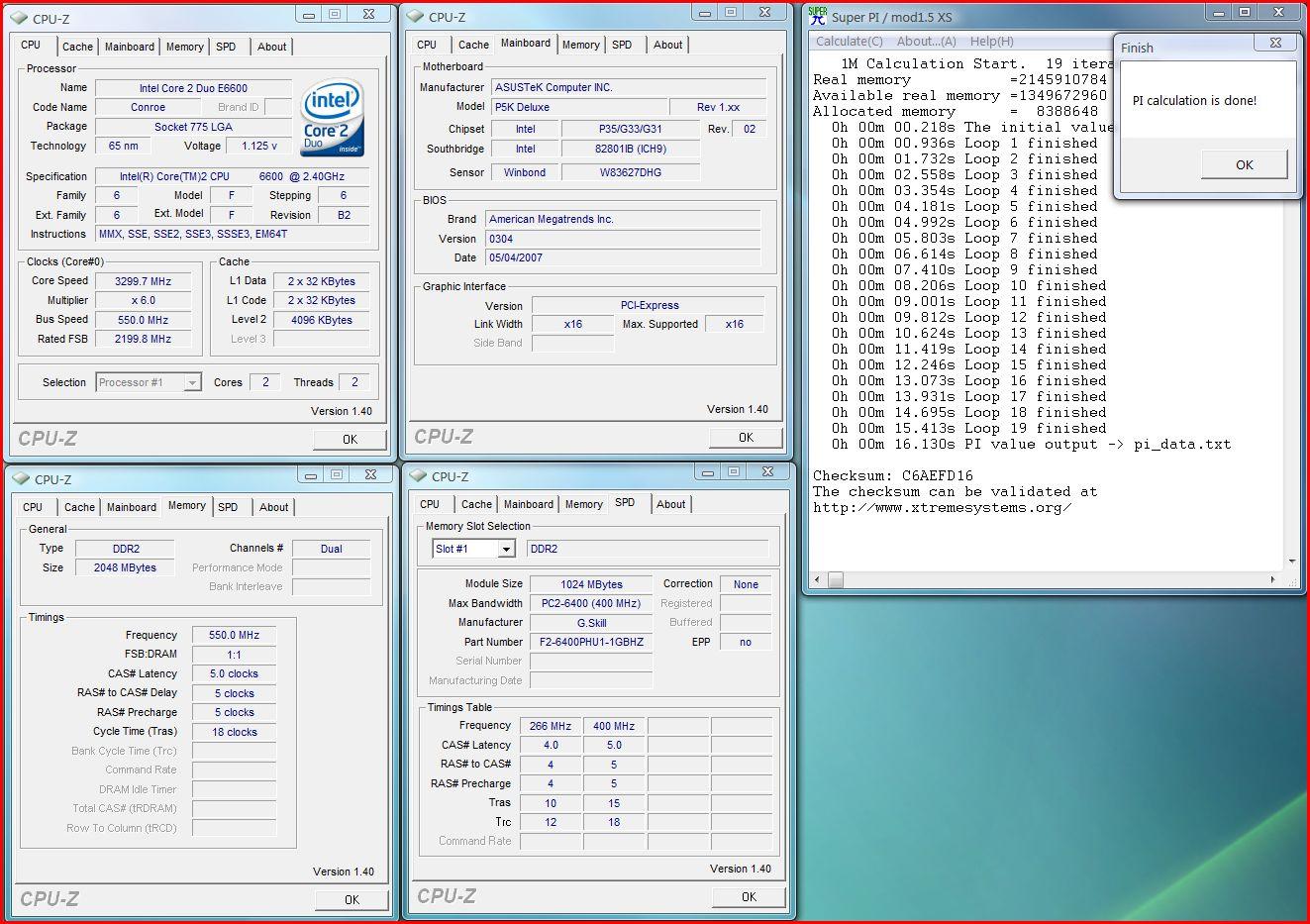Viewport: 1310px width, 924px height.
Task: Click the Model field P5K Deluxe
Action: [578, 107]
